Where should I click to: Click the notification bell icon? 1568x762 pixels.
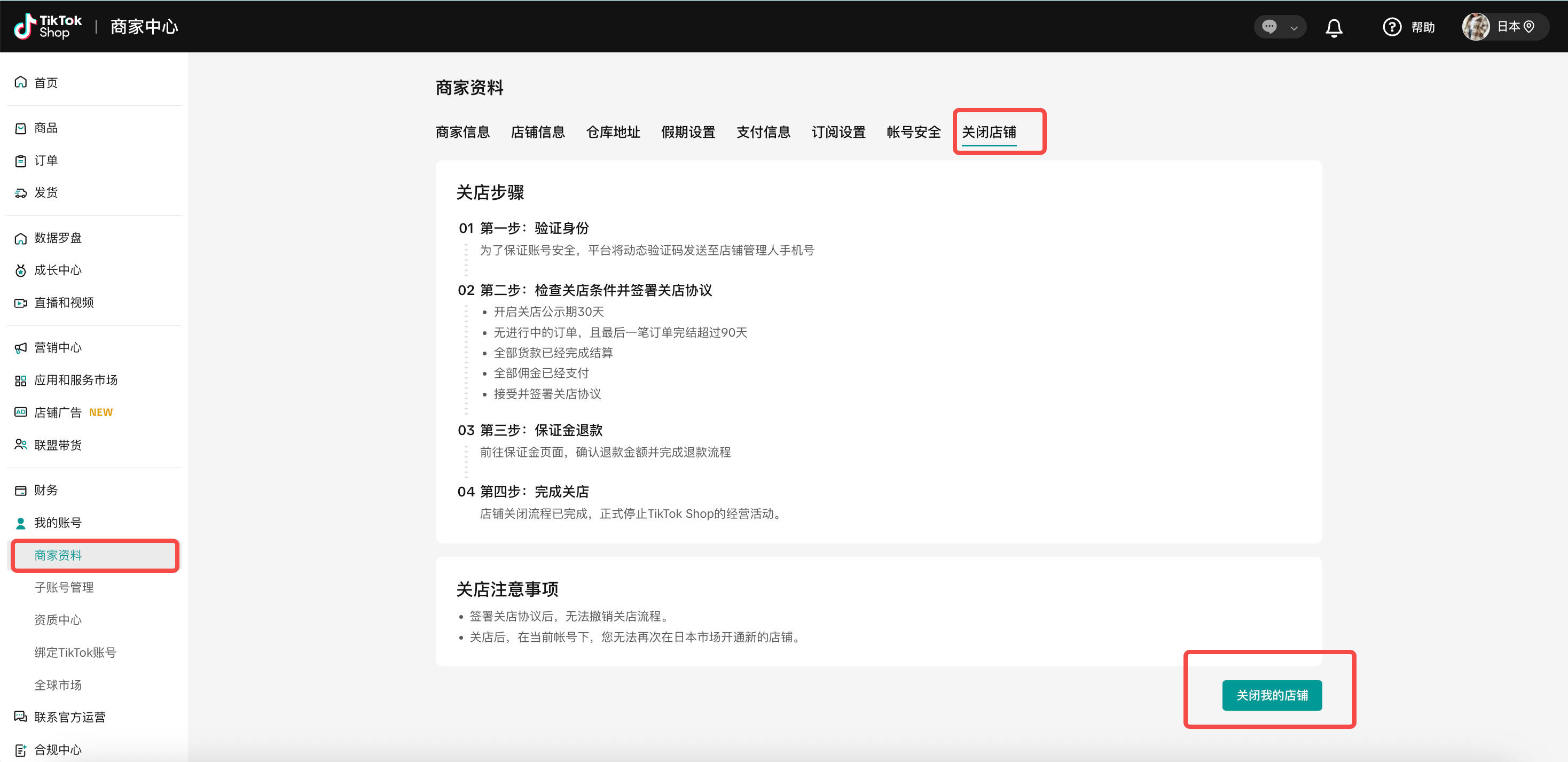click(x=1334, y=27)
